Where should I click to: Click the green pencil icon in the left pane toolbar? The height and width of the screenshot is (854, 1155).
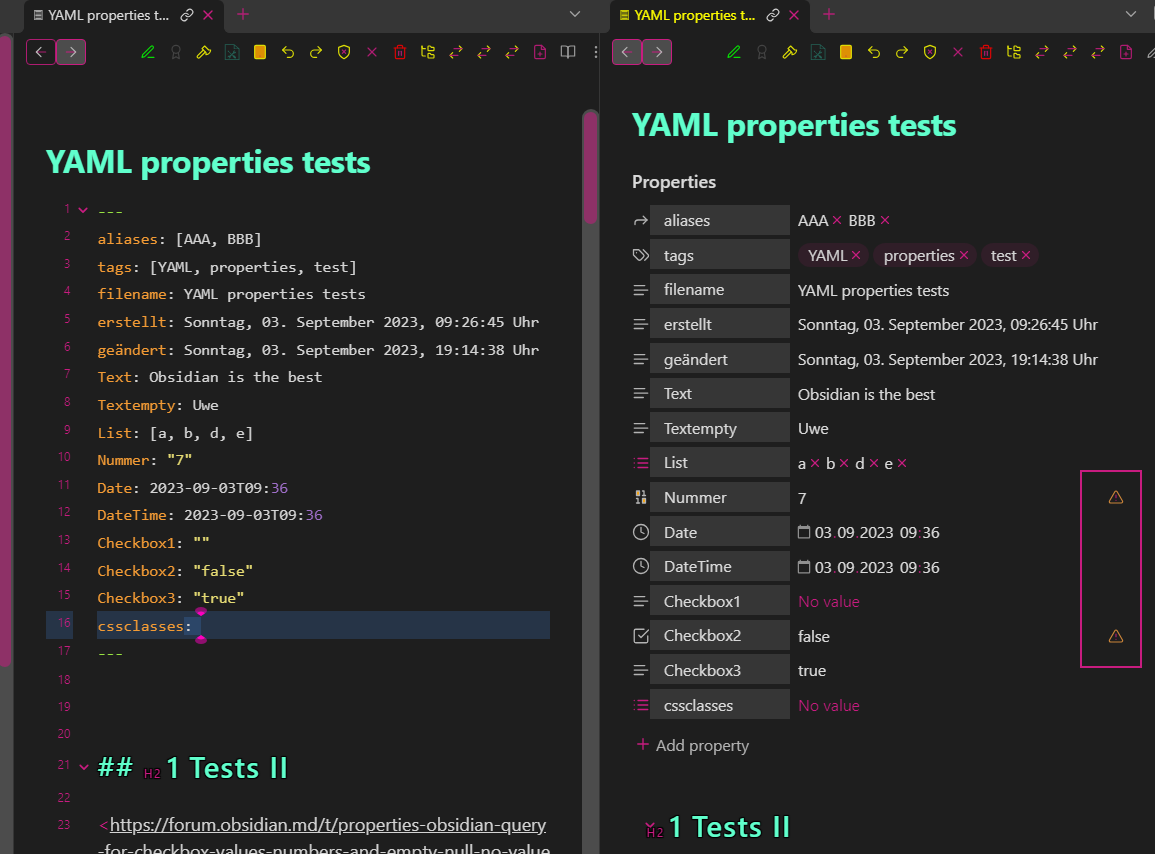tap(148, 52)
